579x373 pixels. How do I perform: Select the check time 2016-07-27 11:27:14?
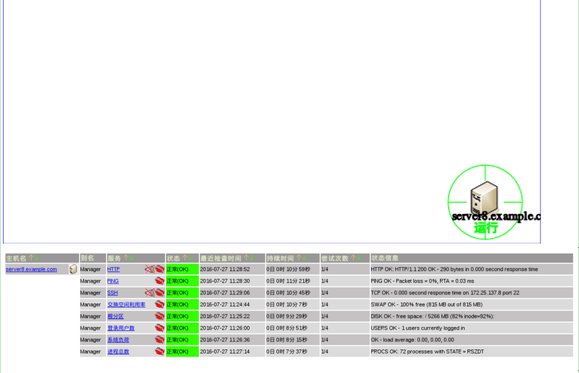(225, 352)
